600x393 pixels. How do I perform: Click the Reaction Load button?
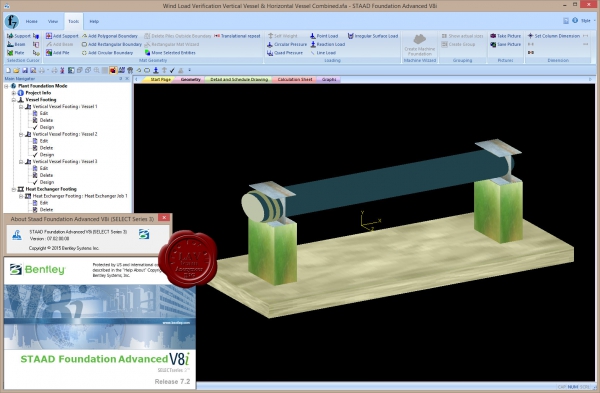(328, 44)
